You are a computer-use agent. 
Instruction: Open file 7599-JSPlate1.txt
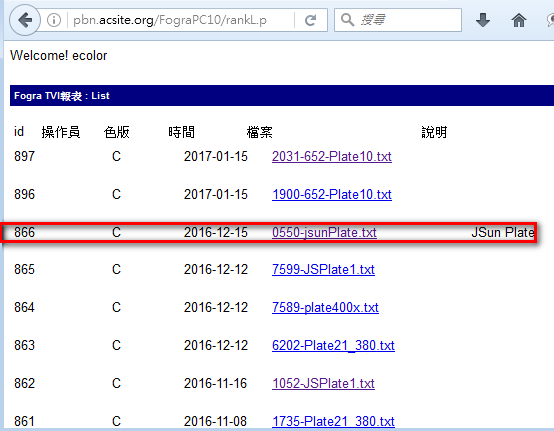point(323,270)
